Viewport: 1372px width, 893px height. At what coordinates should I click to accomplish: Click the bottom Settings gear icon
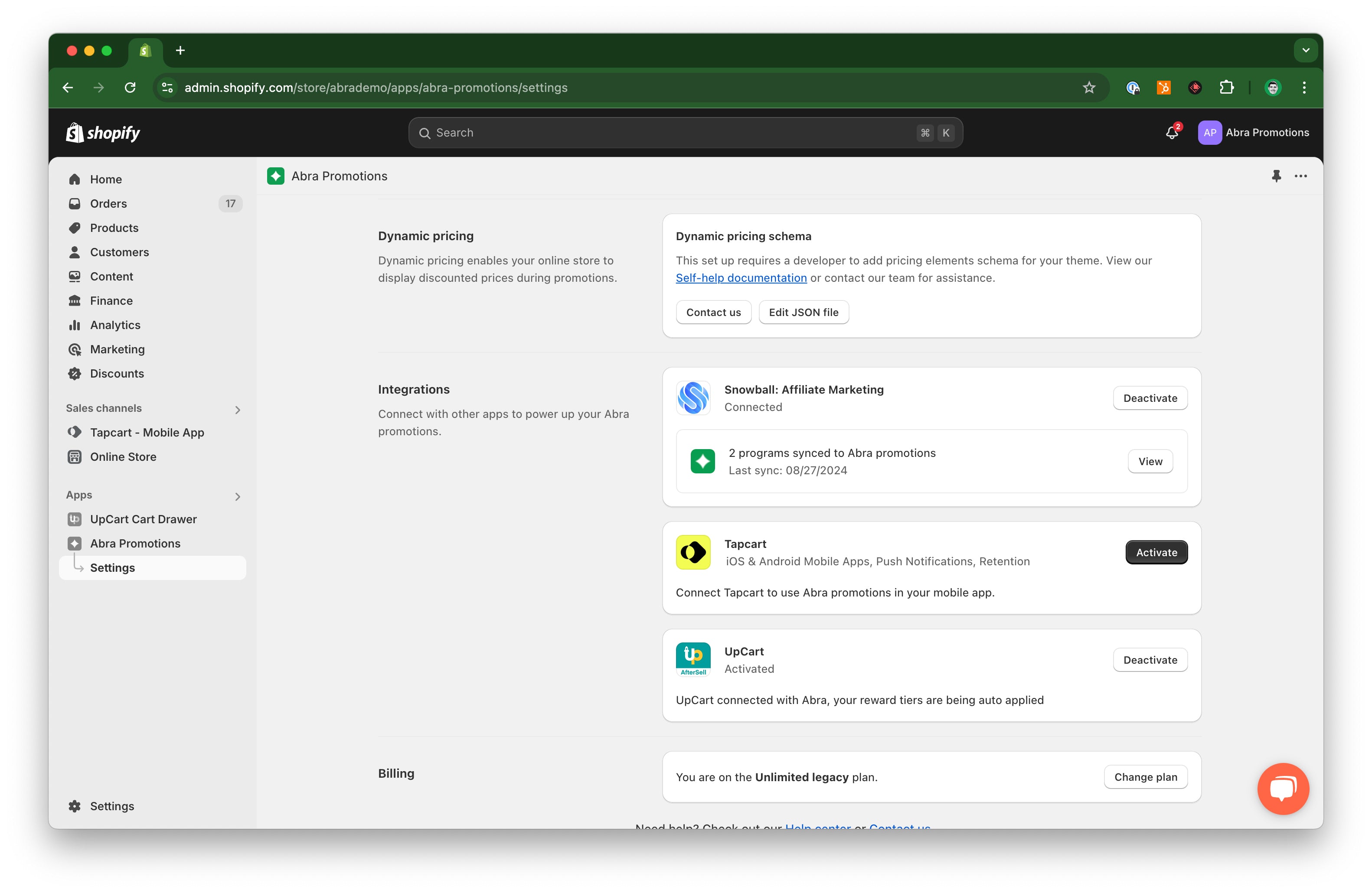tap(74, 806)
